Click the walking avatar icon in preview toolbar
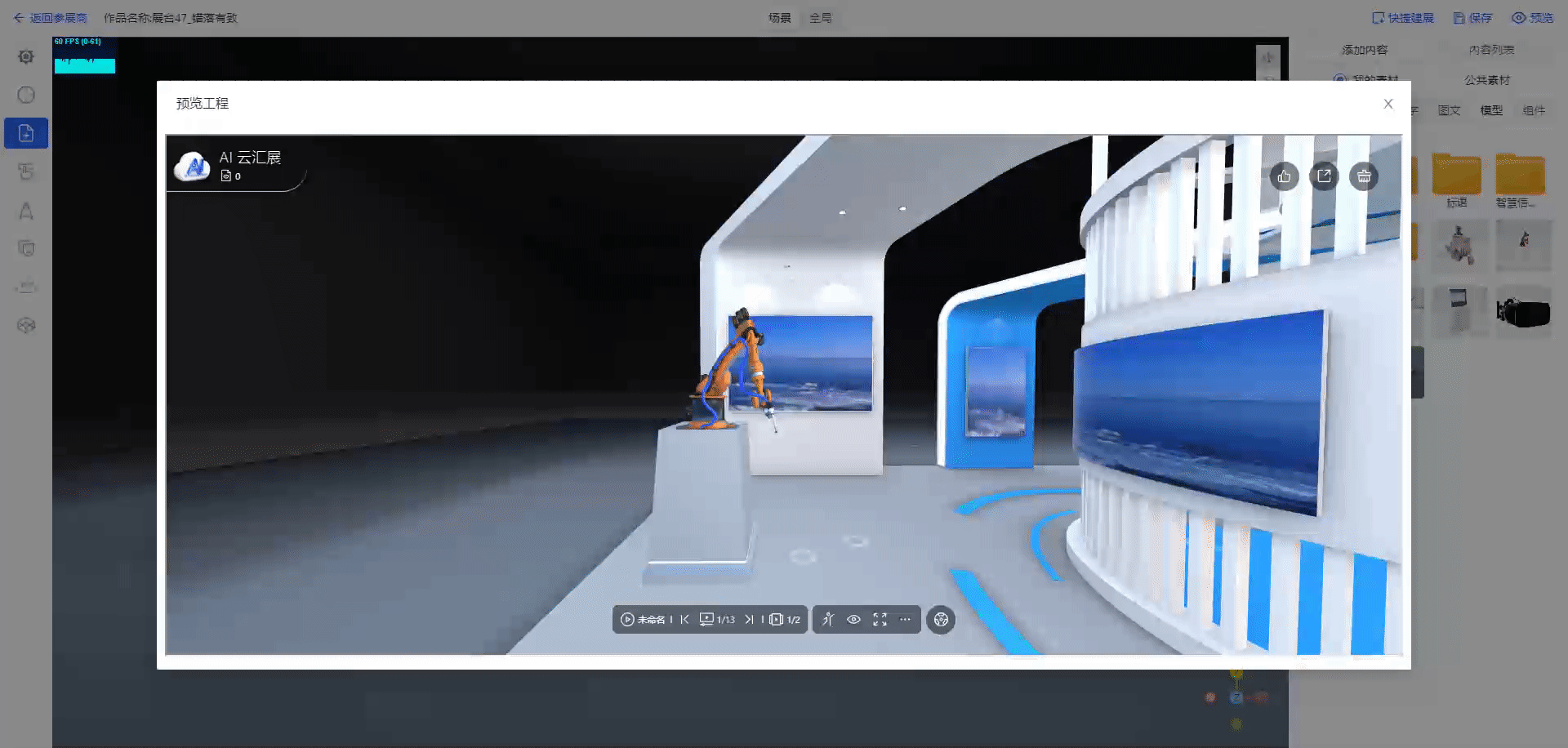1568x748 pixels. click(x=827, y=619)
